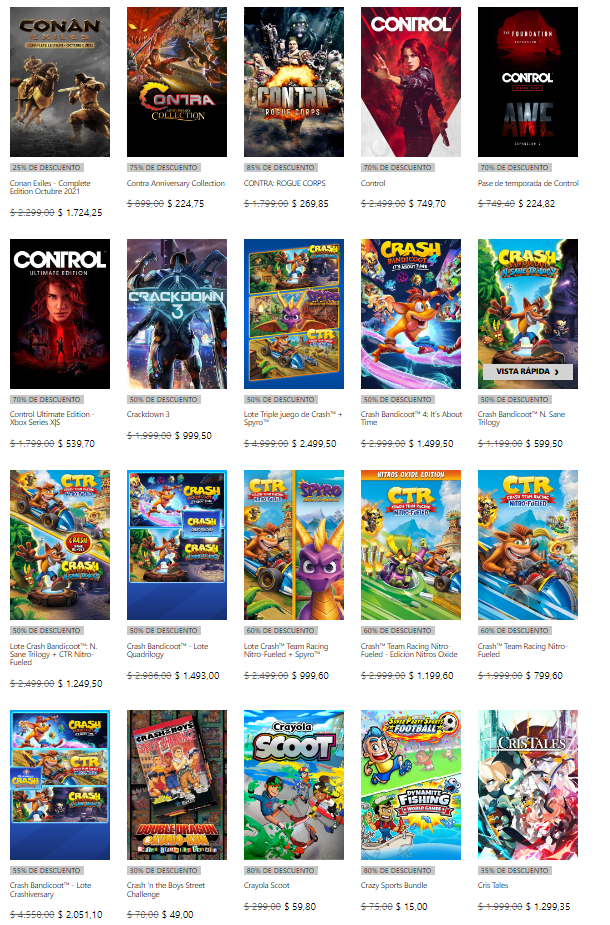This screenshot has height=925, width=610.
Task: Click the Crash Bandicoot N. Sane Trilogy title
Action: [x=521, y=418]
